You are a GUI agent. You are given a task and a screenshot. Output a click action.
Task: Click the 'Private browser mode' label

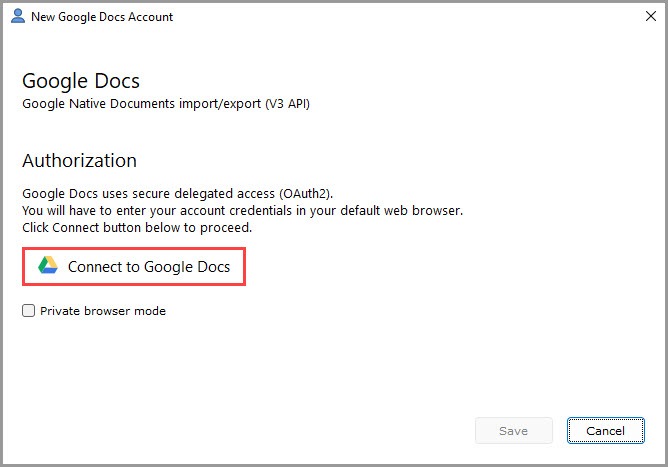[103, 311]
